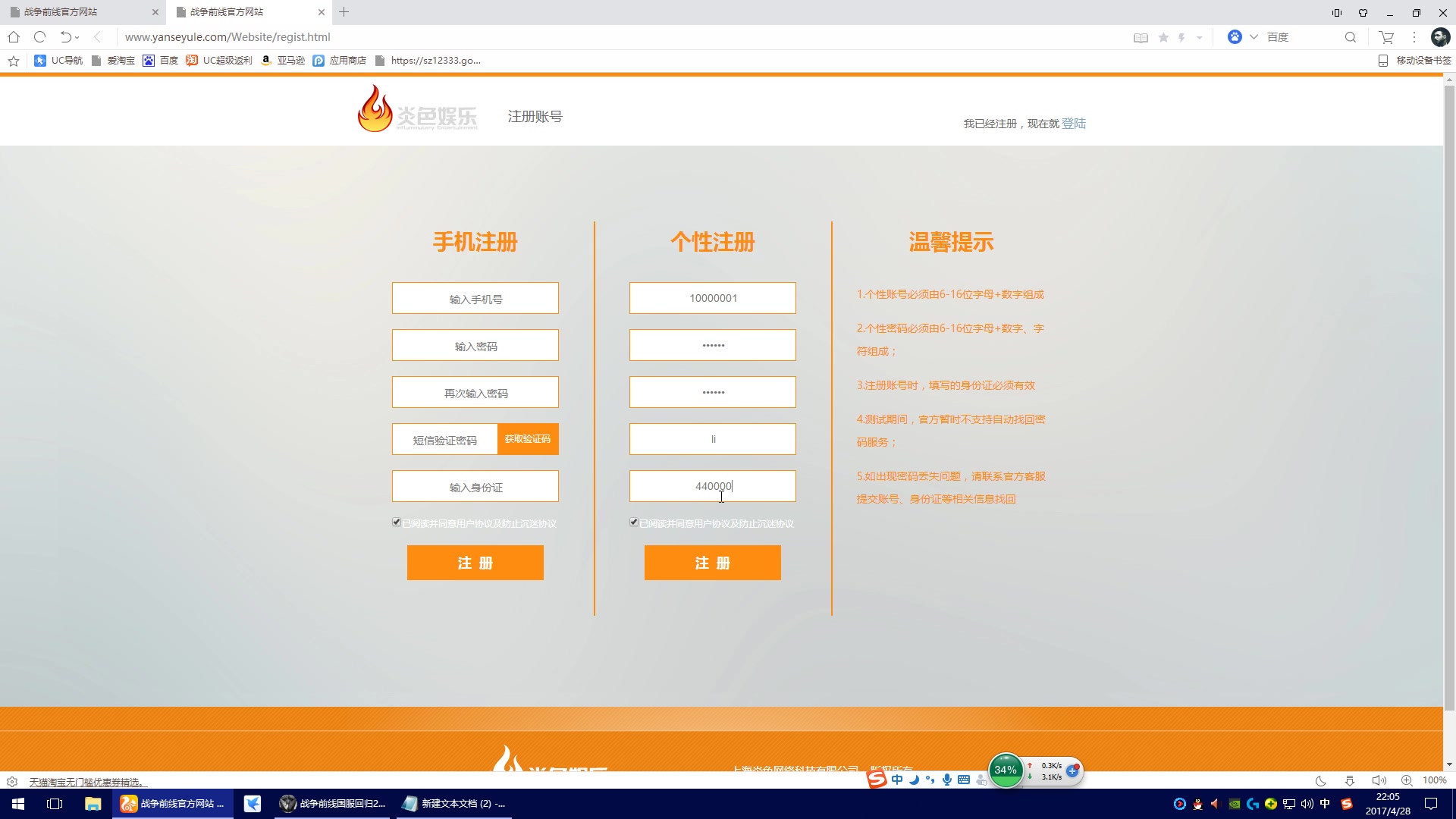Bookmark this page with the star icon
This screenshot has width=1456, height=819.
pos(1163,37)
